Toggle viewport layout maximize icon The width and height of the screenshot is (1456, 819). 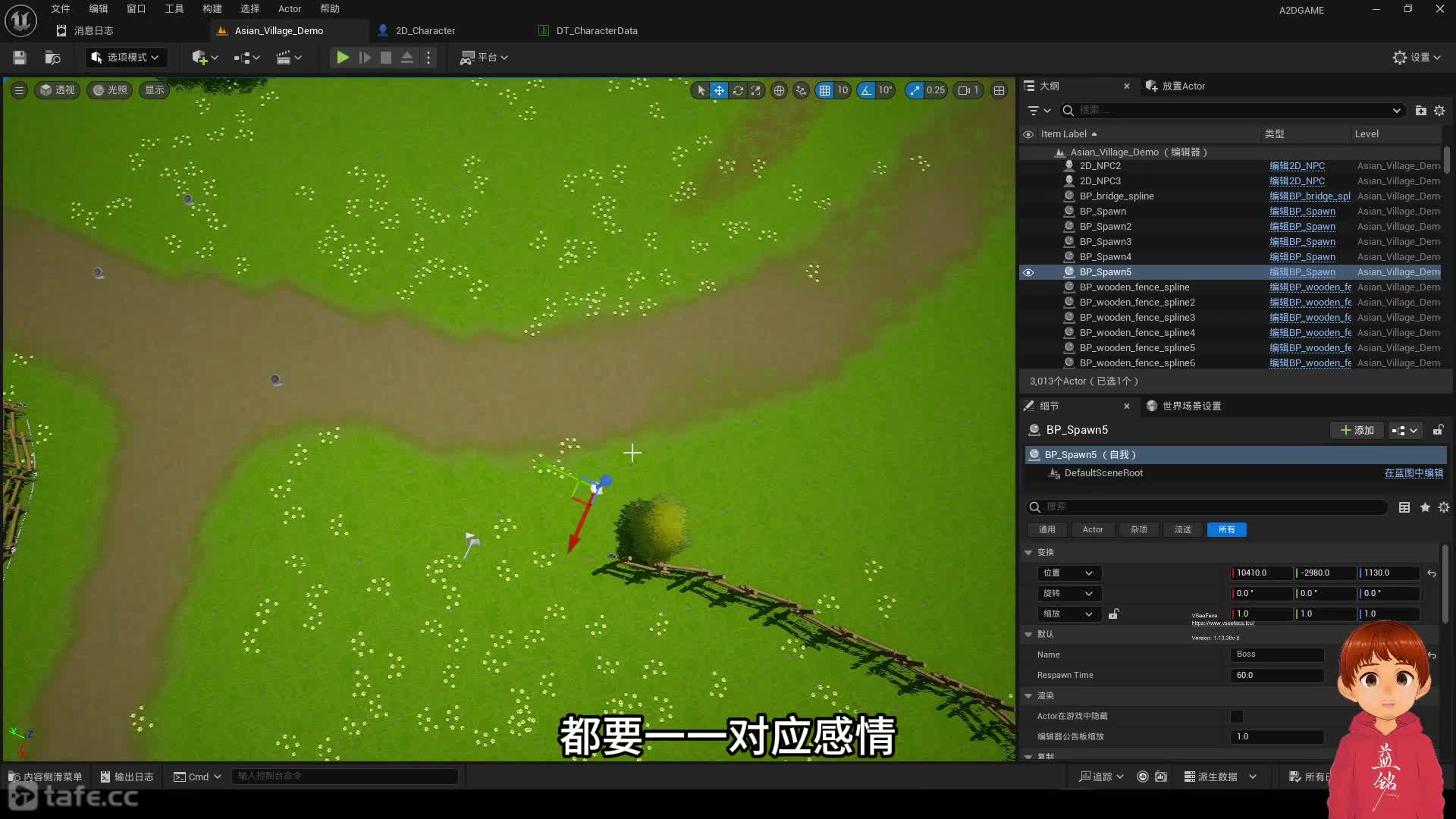coord(999,90)
